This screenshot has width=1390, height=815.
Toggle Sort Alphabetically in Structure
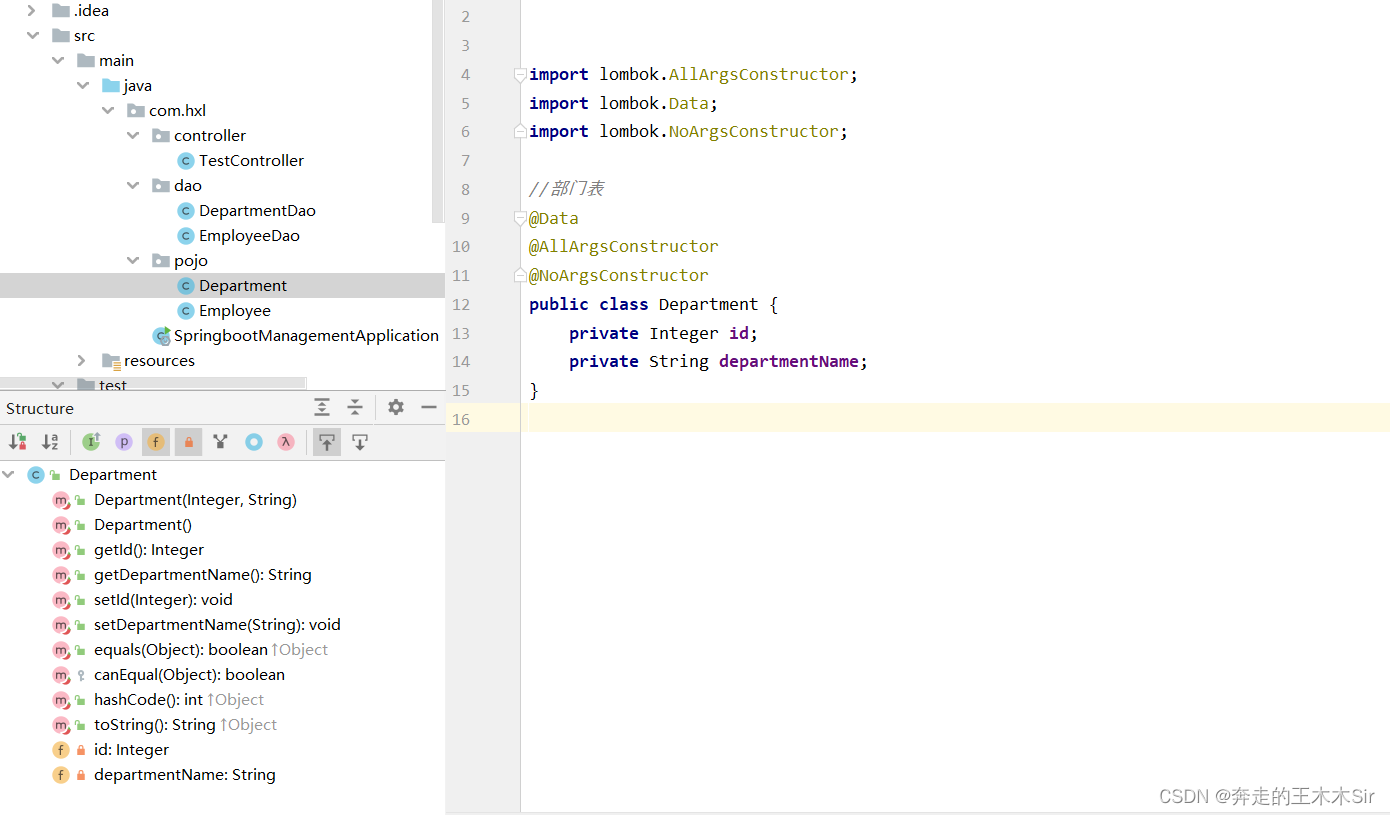pos(50,441)
